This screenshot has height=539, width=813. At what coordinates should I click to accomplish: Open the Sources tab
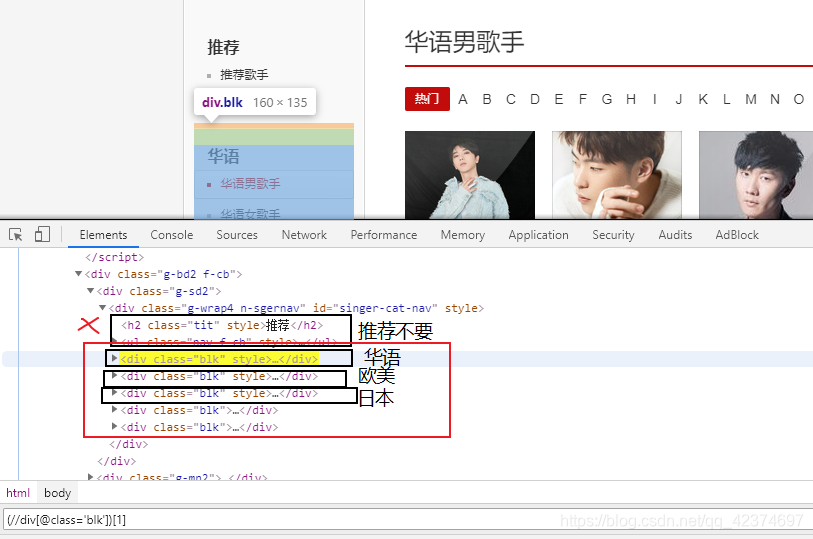pos(237,235)
